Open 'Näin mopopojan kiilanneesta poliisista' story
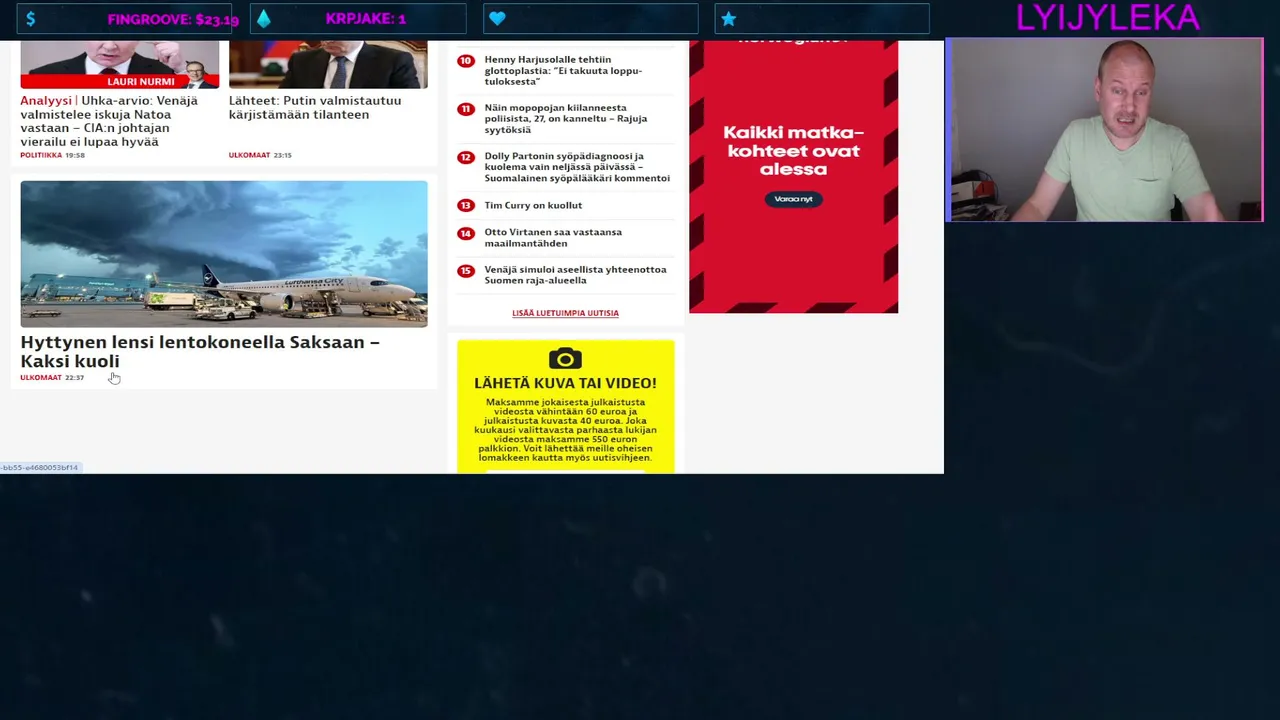 [566, 118]
